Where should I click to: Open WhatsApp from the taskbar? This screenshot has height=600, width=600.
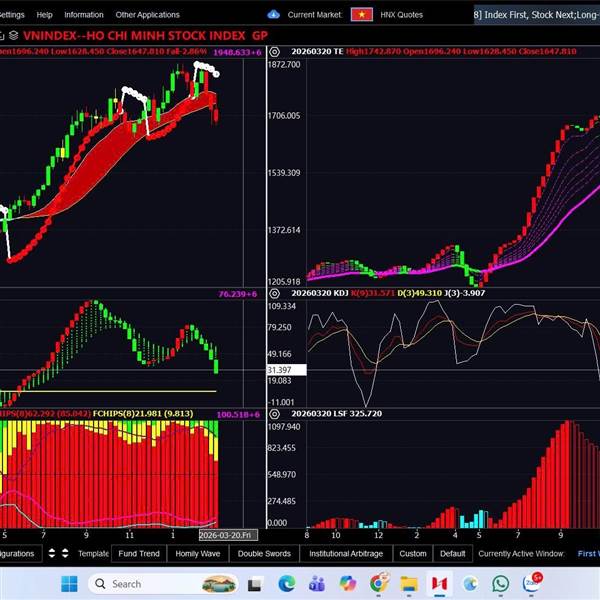point(501,583)
